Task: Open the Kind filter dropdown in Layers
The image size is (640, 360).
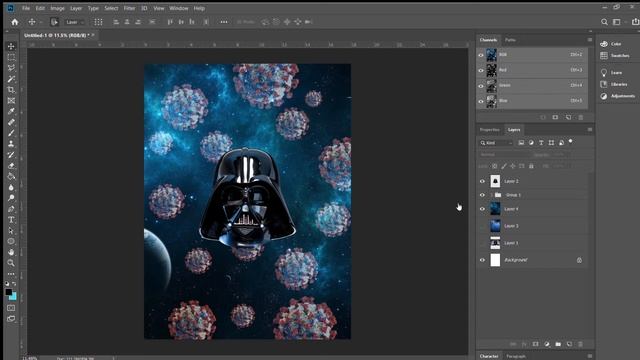Action: [496, 143]
